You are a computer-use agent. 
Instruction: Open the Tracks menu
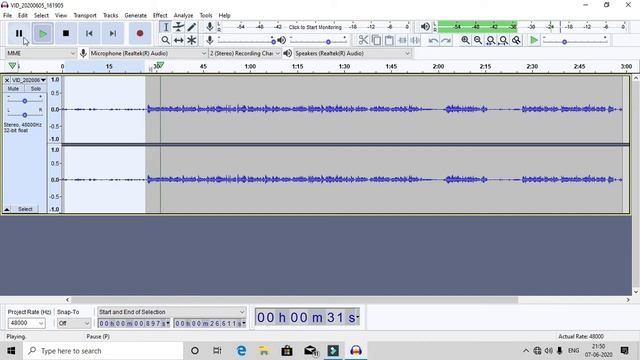tap(110, 15)
